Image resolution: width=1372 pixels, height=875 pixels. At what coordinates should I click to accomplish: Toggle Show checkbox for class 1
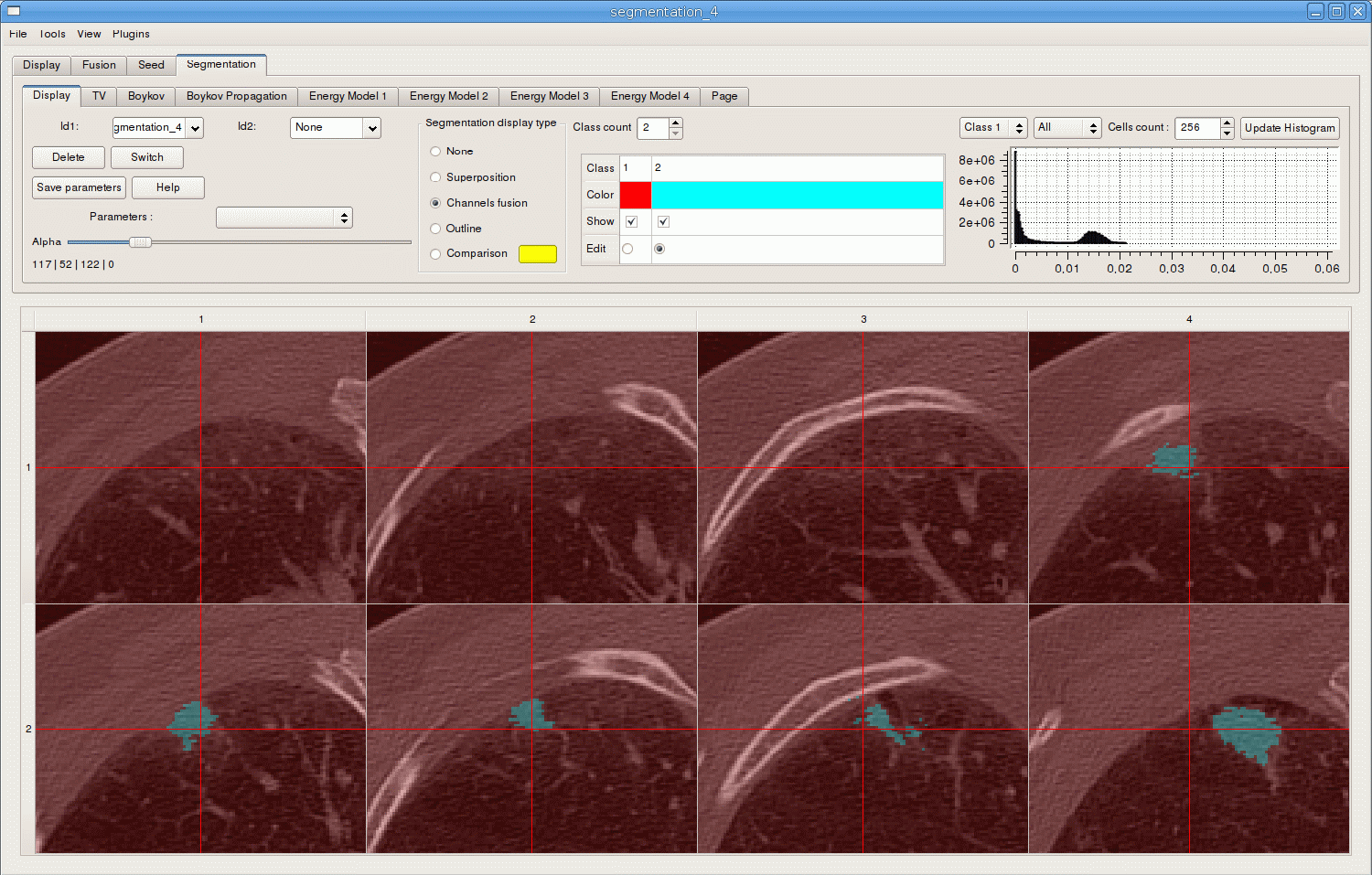pos(631,221)
